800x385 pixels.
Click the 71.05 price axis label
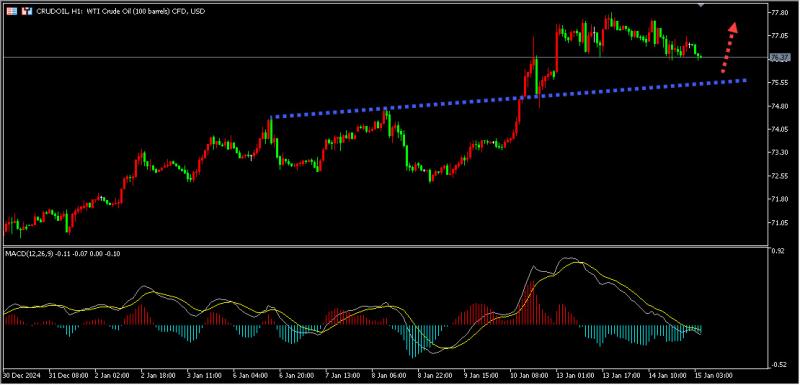point(779,223)
